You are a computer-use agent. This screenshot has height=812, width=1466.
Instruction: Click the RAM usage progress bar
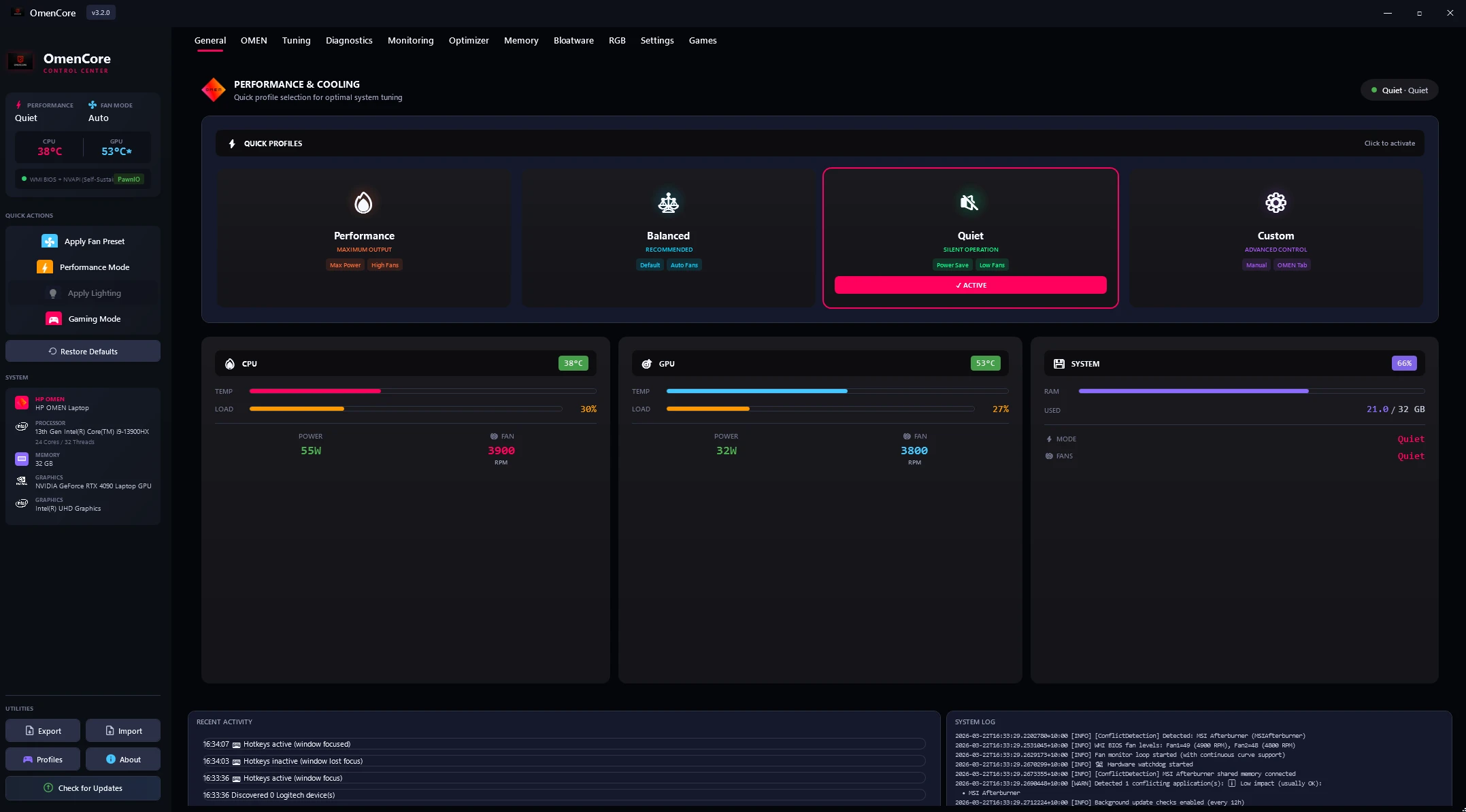[1252, 391]
